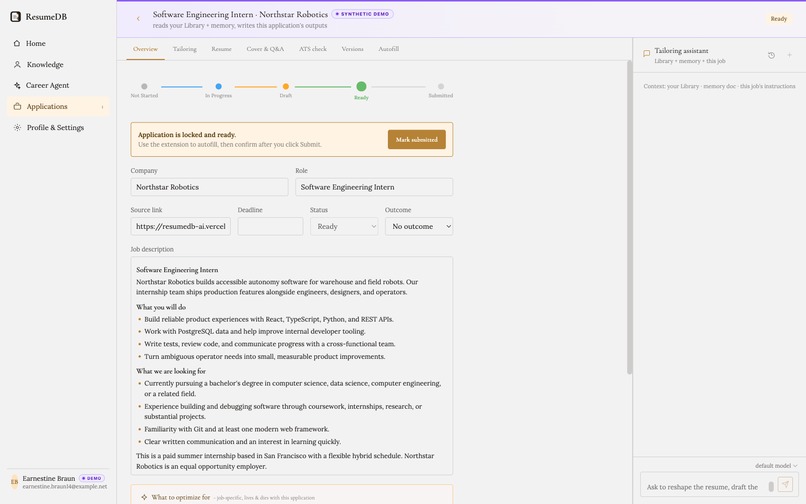
Task: Click inside the Job description text box
Action: [x=291, y=366]
